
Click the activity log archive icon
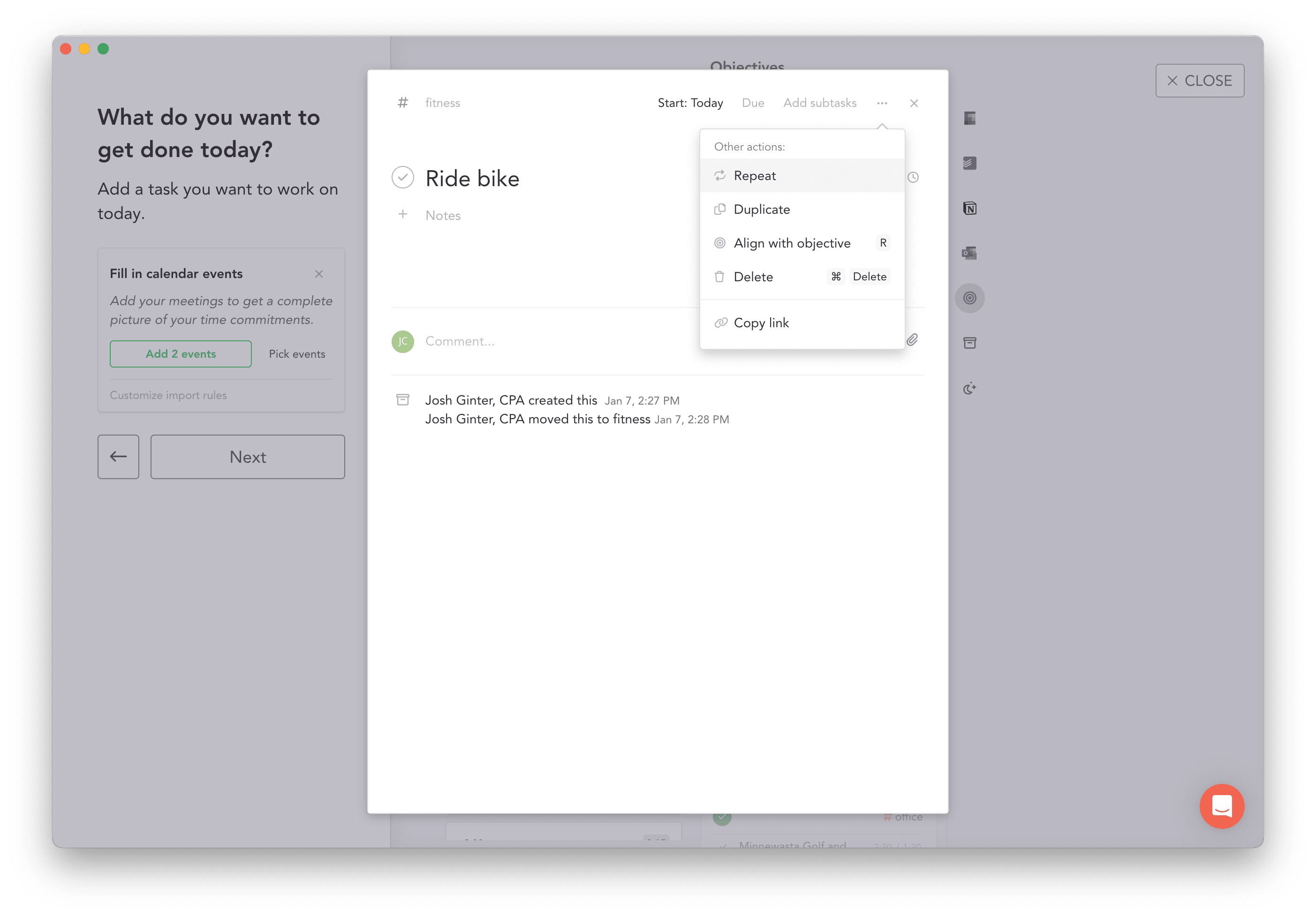point(403,399)
